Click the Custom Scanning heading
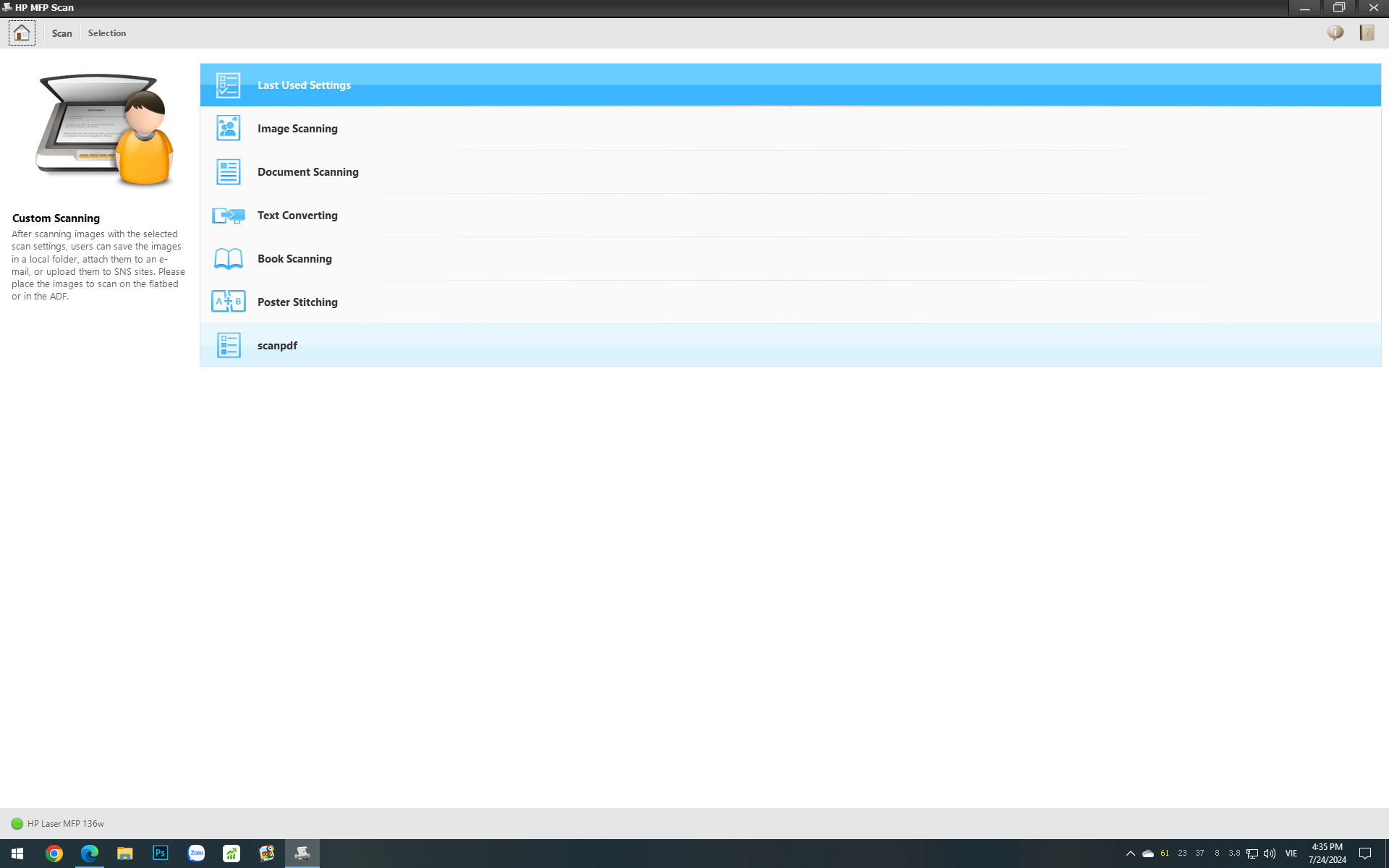The width and height of the screenshot is (1389, 868). 56,218
